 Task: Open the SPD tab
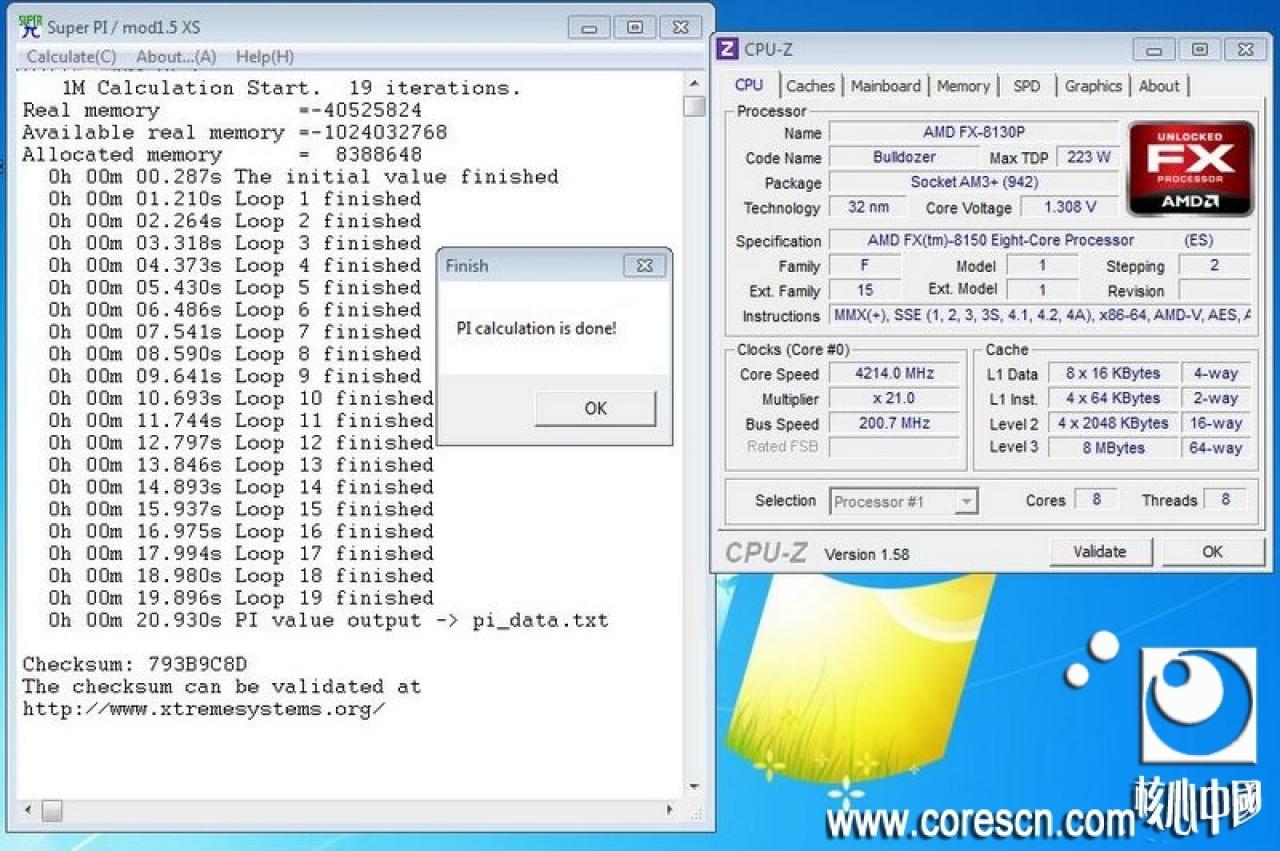[x=1027, y=86]
